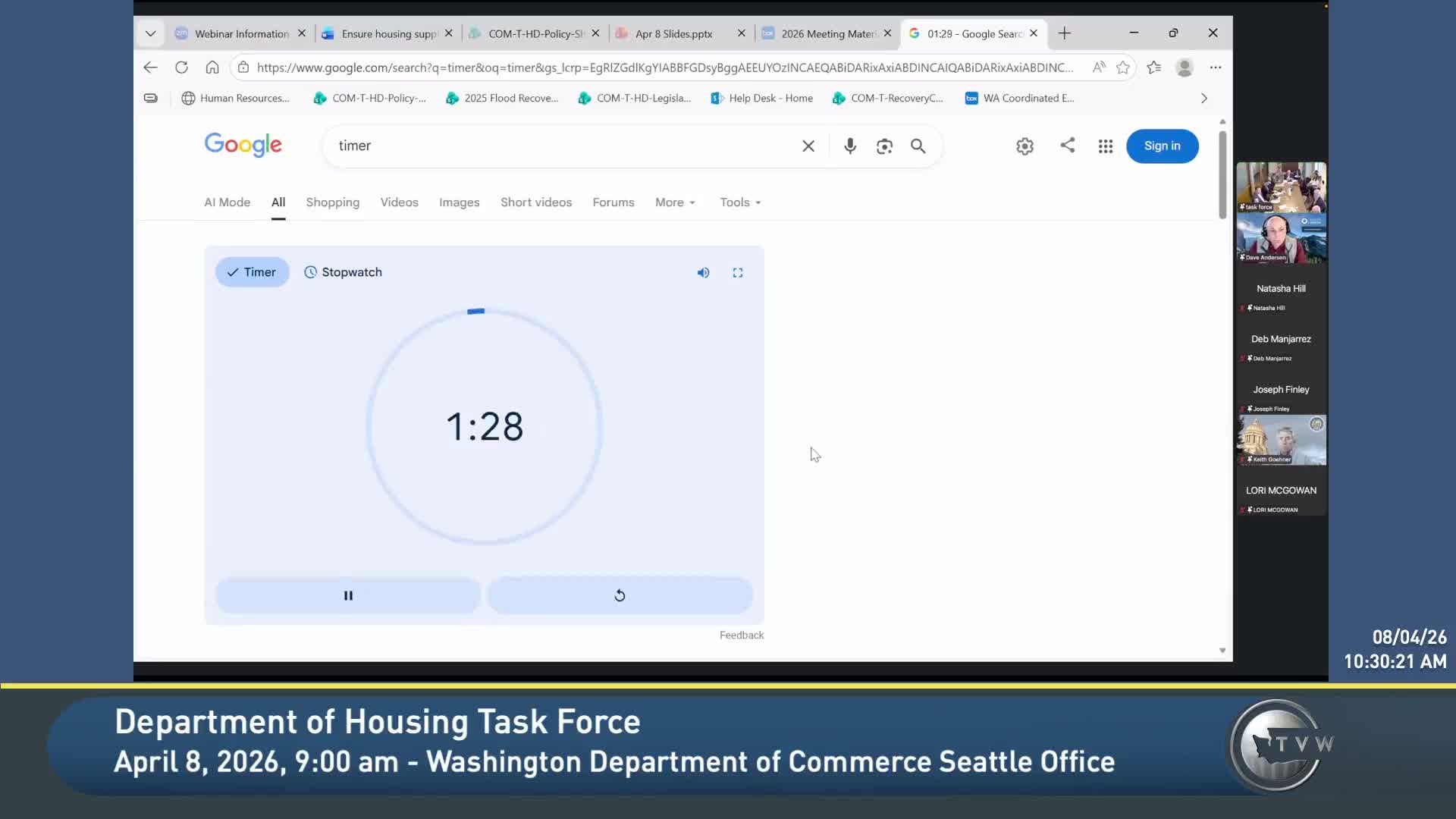Click the share icon beside settings

click(x=1067, y=145)
